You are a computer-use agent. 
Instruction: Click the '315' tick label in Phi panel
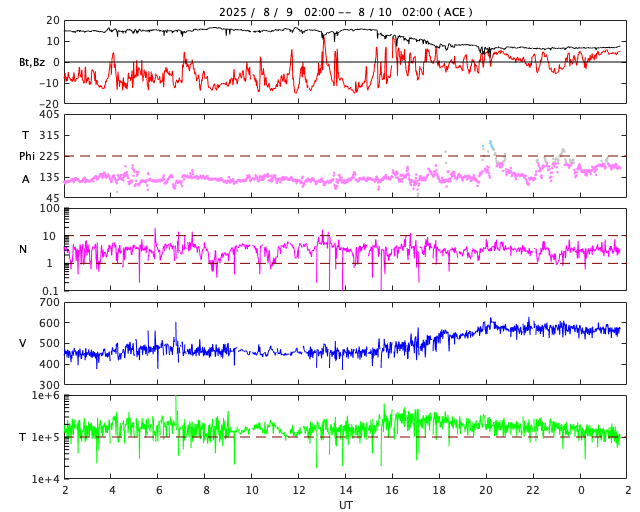tap(49, 135)
